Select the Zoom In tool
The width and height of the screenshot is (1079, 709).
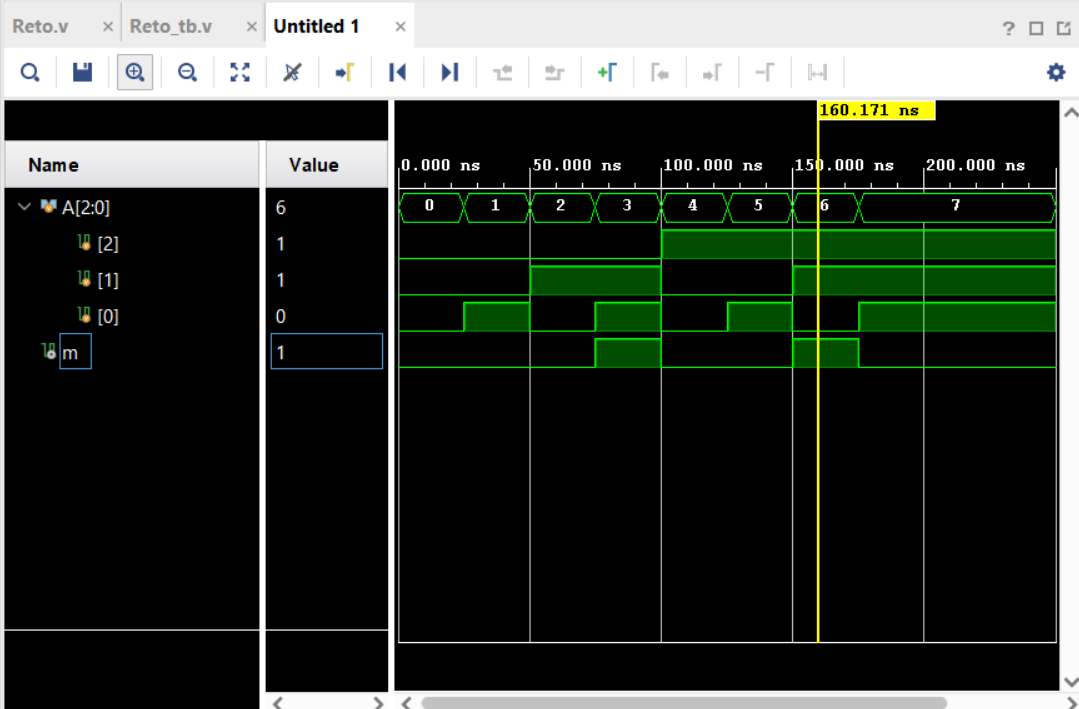click(x=134, y=71)
